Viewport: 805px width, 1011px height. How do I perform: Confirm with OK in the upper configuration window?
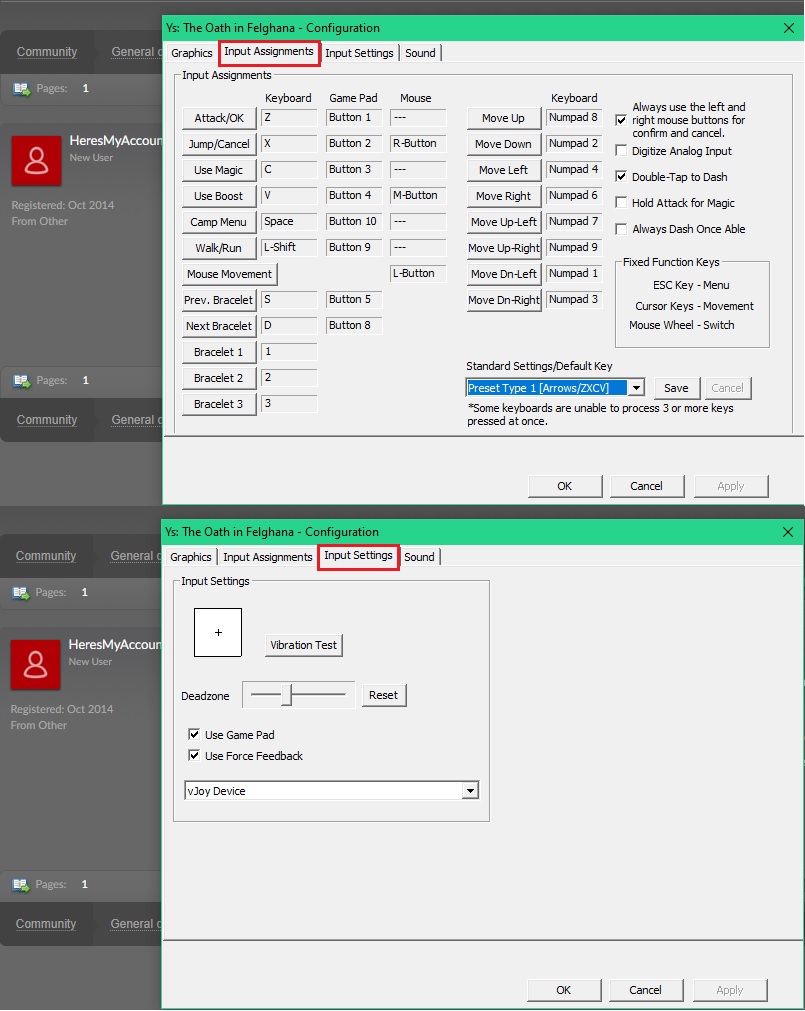tap(565, 486)
